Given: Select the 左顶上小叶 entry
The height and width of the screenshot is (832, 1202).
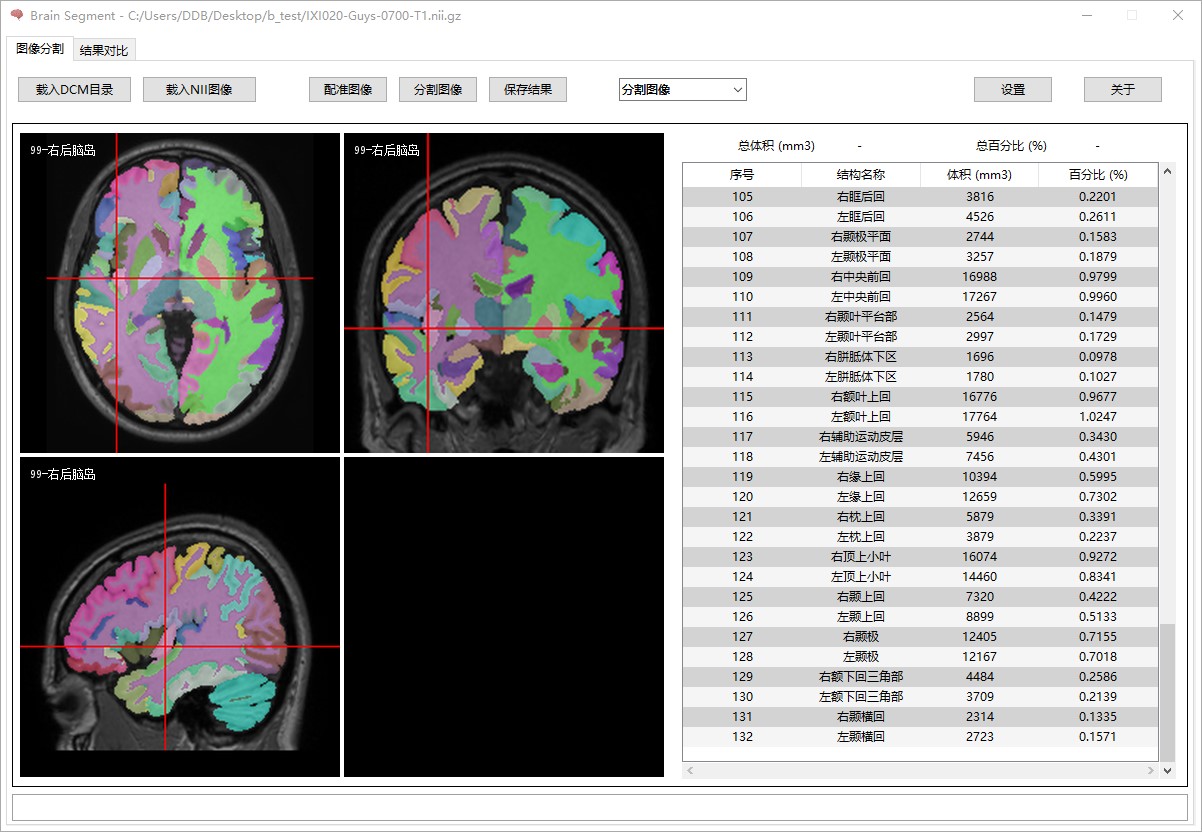Looking at the screenshot, I should coord(861,577).
